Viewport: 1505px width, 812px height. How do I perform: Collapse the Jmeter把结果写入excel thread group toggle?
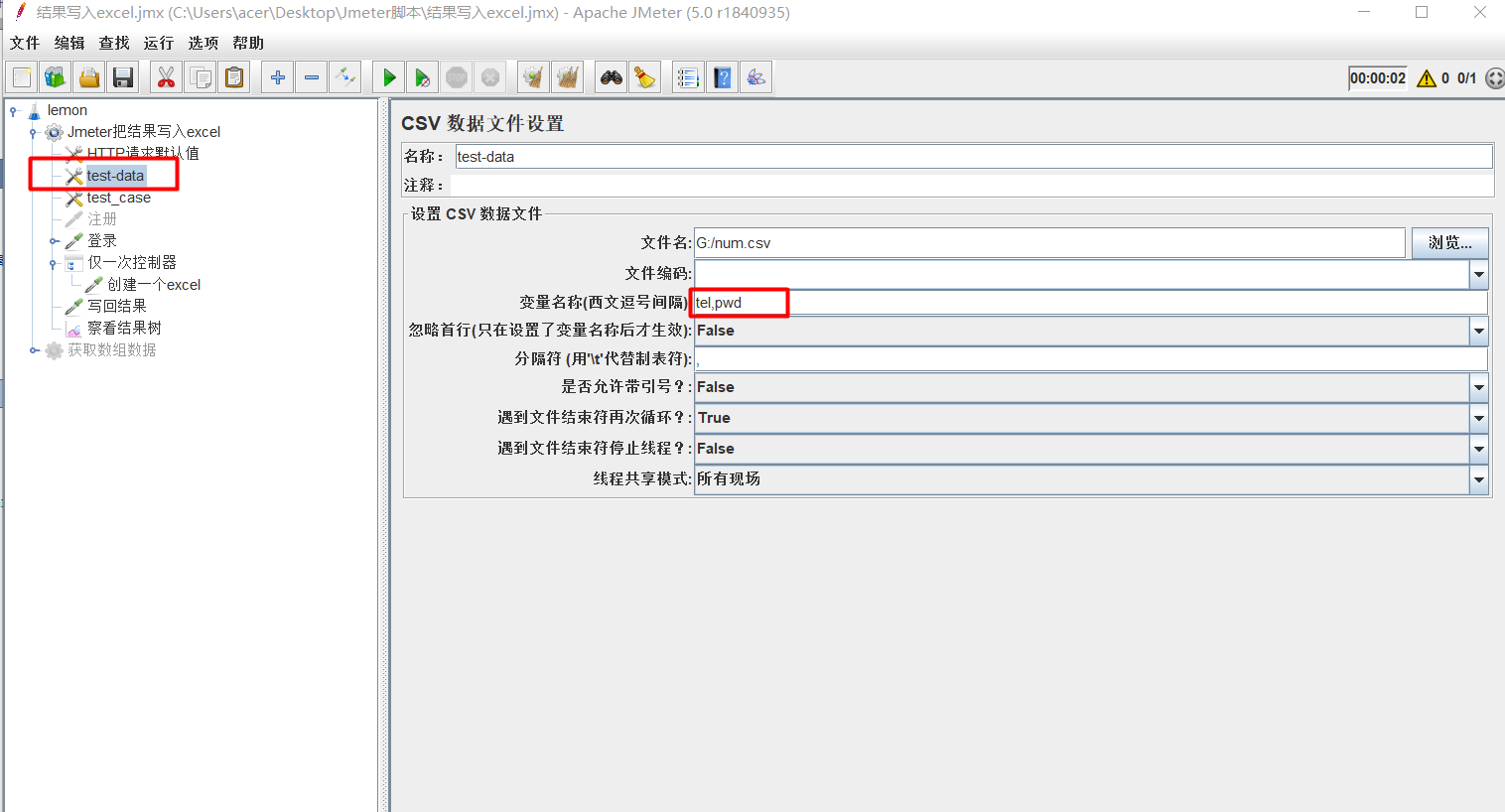(x=33, y=132)
